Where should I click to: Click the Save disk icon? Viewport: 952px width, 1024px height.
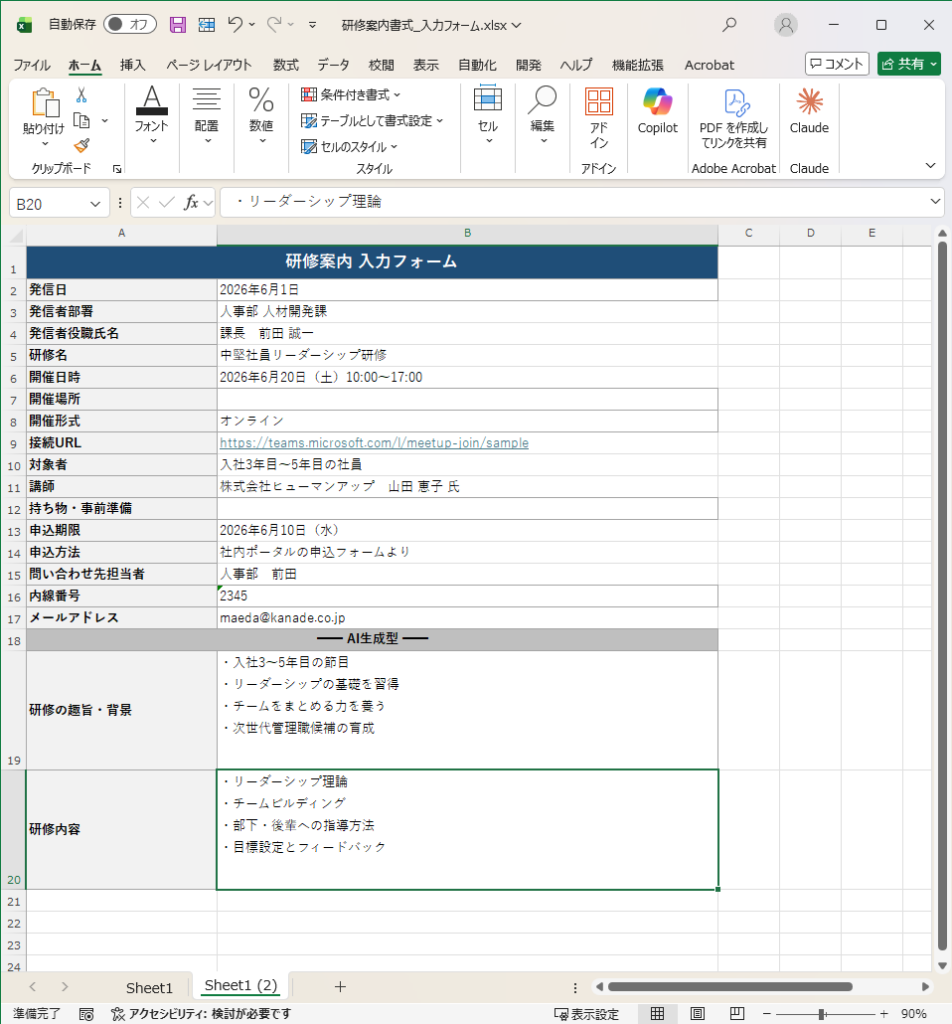pyautogui.click(x=178, y=25)
